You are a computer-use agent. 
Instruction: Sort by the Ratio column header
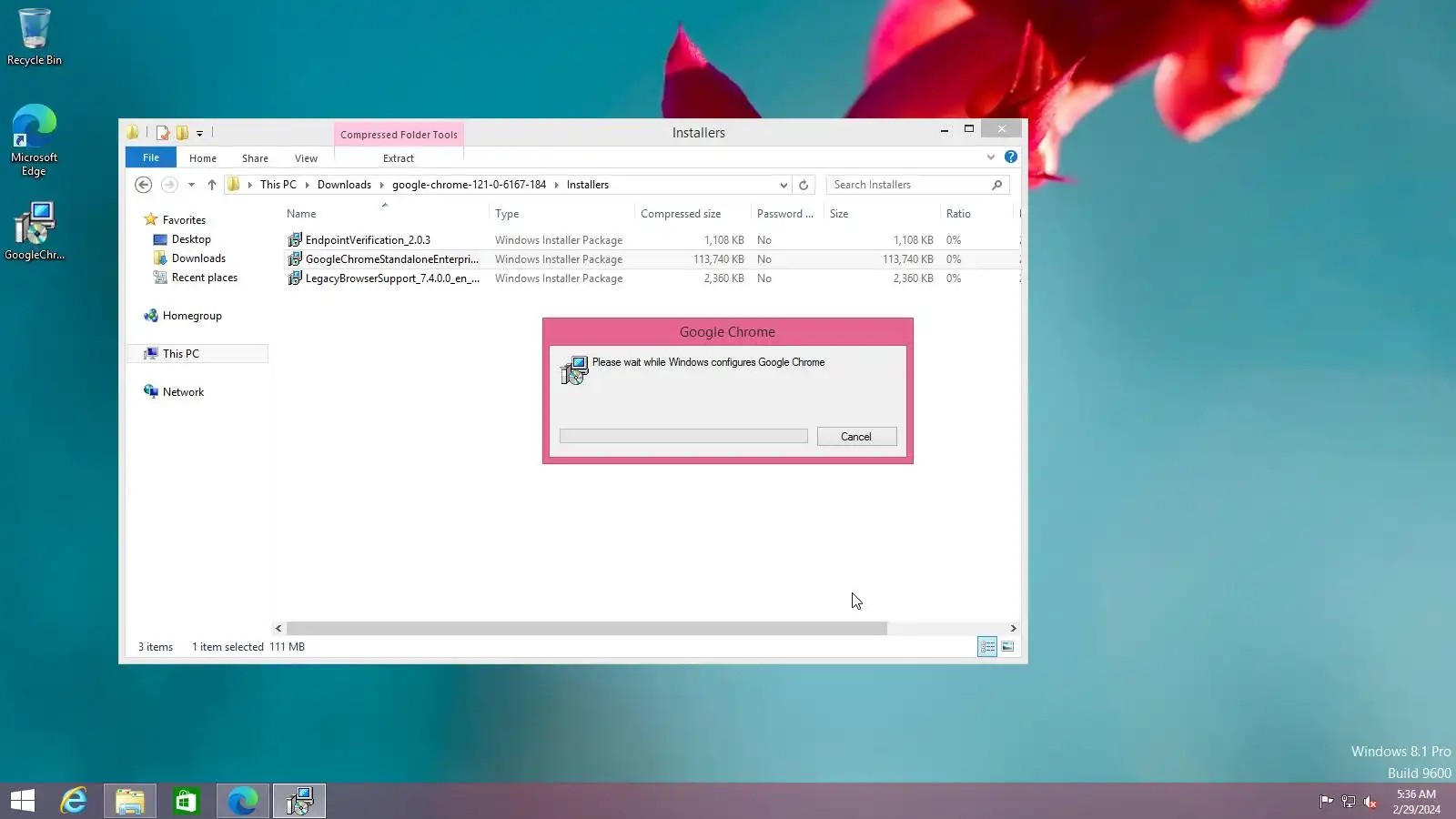(958, 214)
